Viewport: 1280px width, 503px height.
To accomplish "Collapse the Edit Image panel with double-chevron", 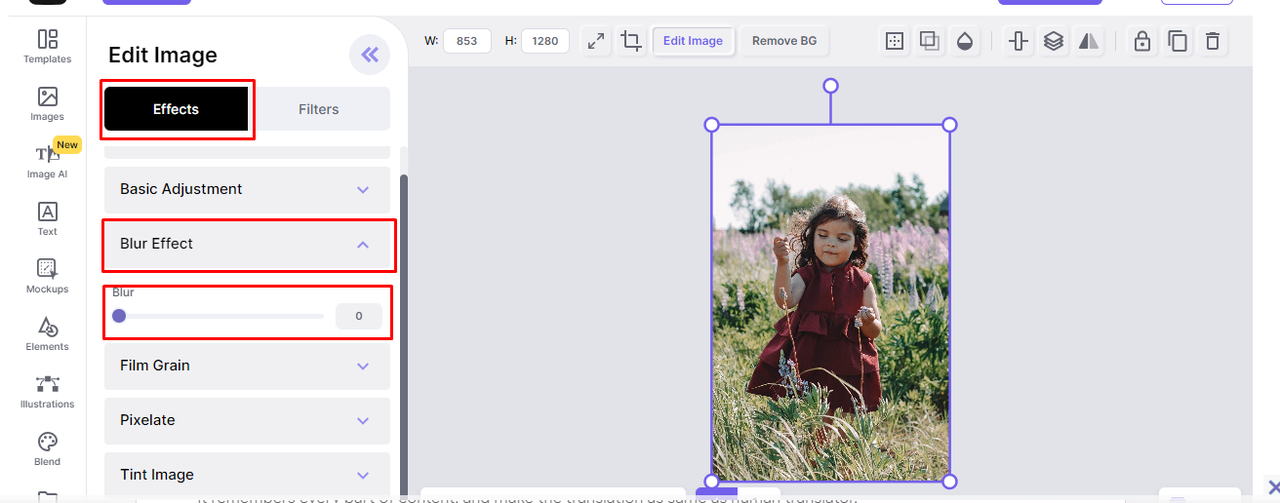I will (x=369, y=55).
